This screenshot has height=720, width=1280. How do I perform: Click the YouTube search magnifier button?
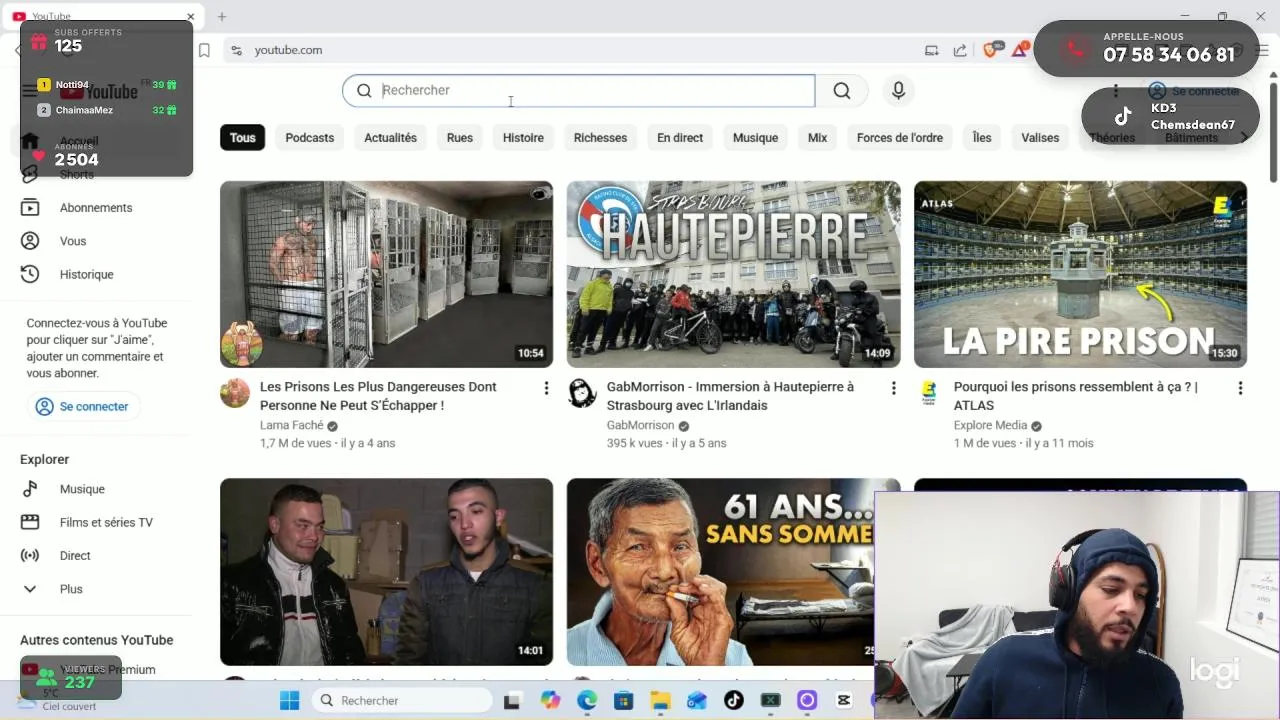[x=842, y=91]
